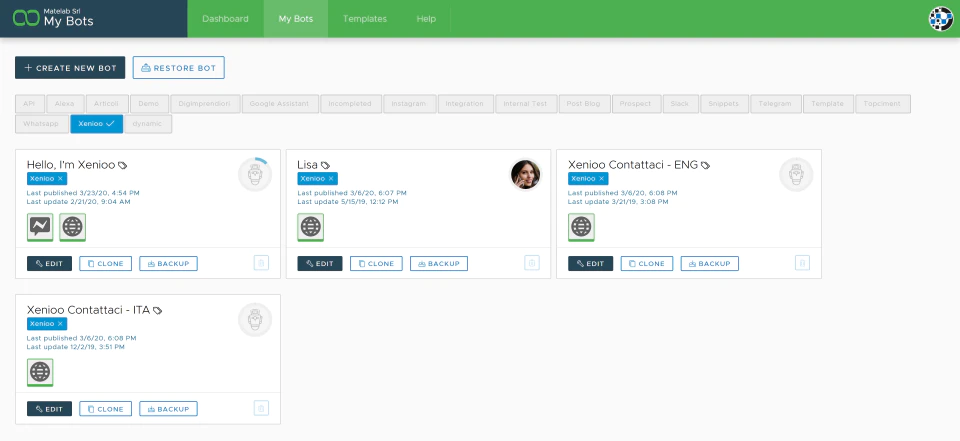
Task: Delete the Lisa bot using trash icon
Action: 532,263
